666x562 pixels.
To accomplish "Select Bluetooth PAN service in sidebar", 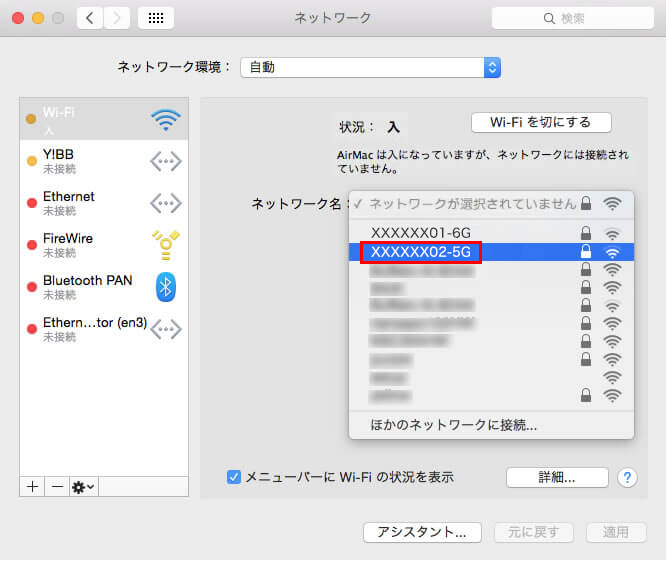I will 104,287.
